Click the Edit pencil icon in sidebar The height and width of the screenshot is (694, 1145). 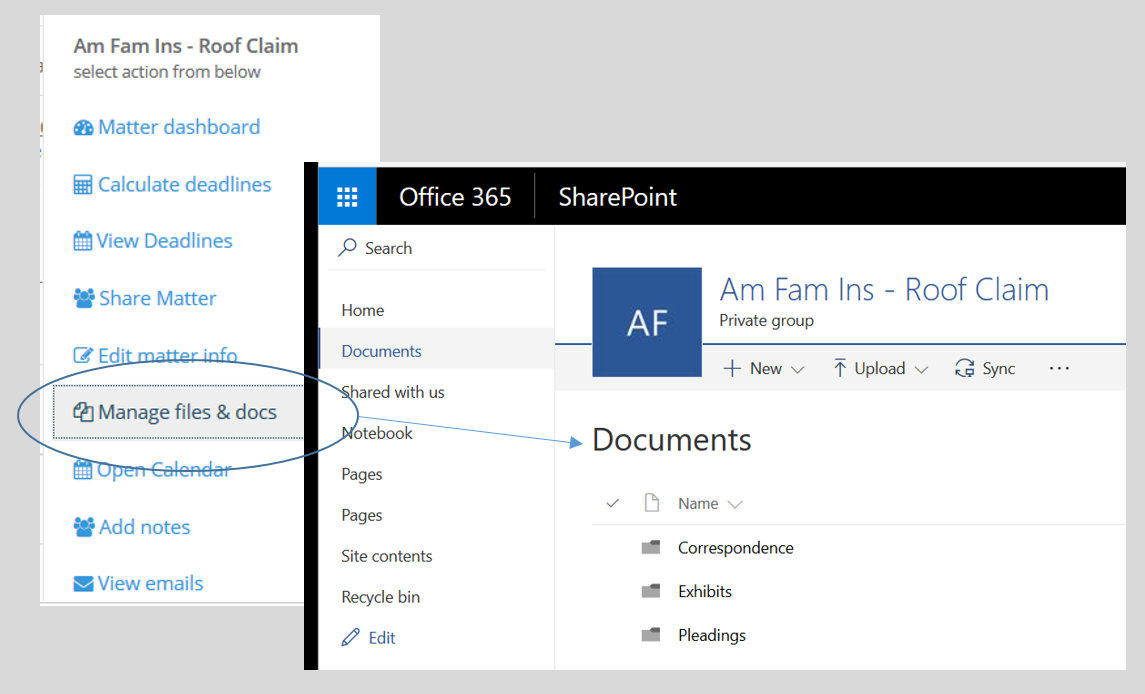click(x=352, y=637)
